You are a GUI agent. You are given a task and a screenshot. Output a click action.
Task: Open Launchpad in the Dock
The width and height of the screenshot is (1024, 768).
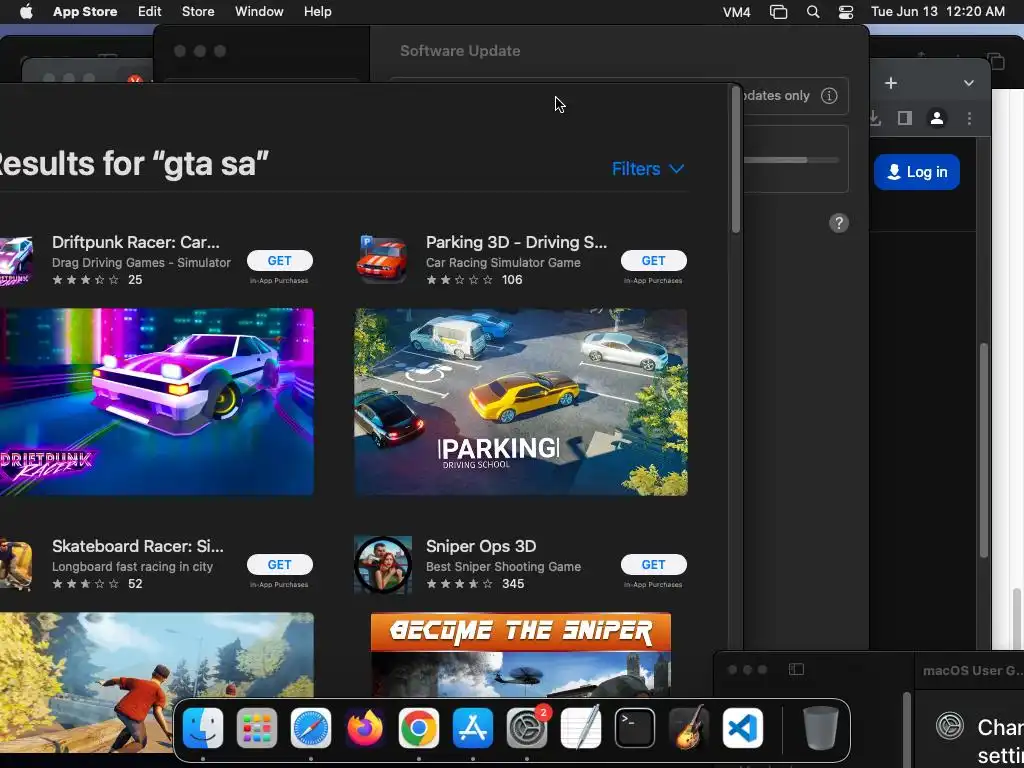pos(257,728)
